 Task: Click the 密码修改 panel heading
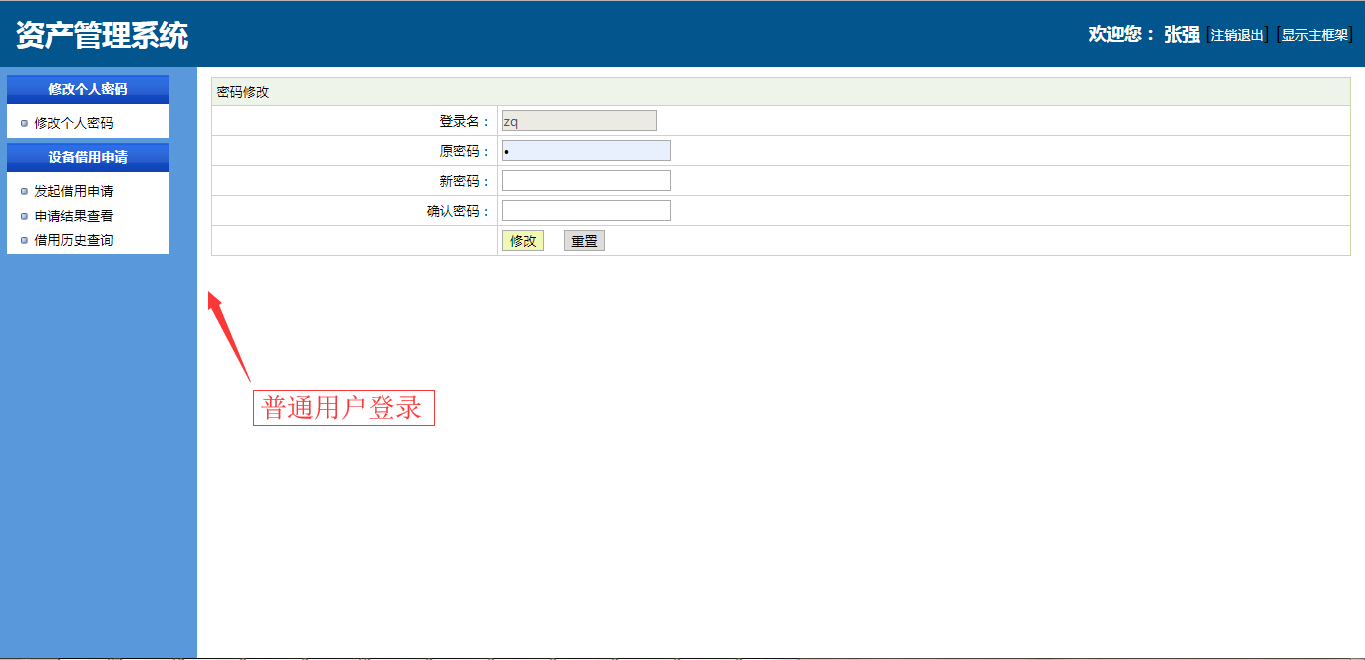coord(243,92)
